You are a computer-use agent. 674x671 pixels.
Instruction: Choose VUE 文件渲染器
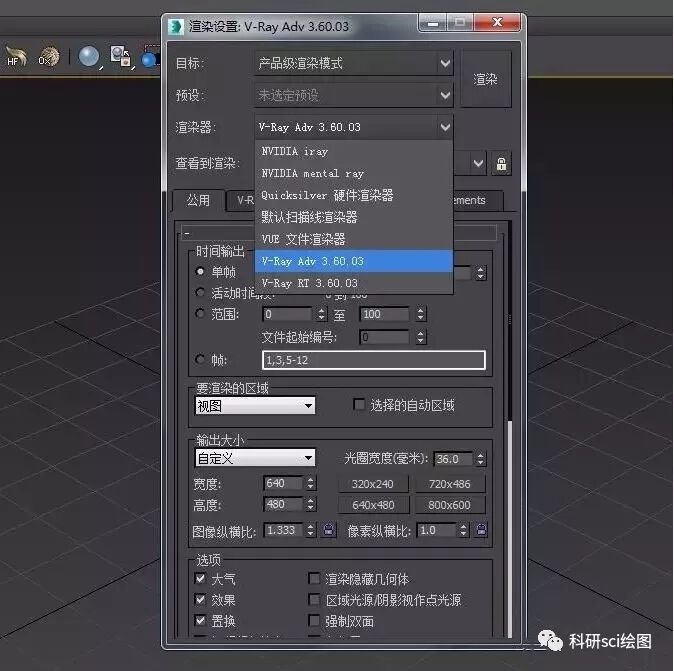354,239
